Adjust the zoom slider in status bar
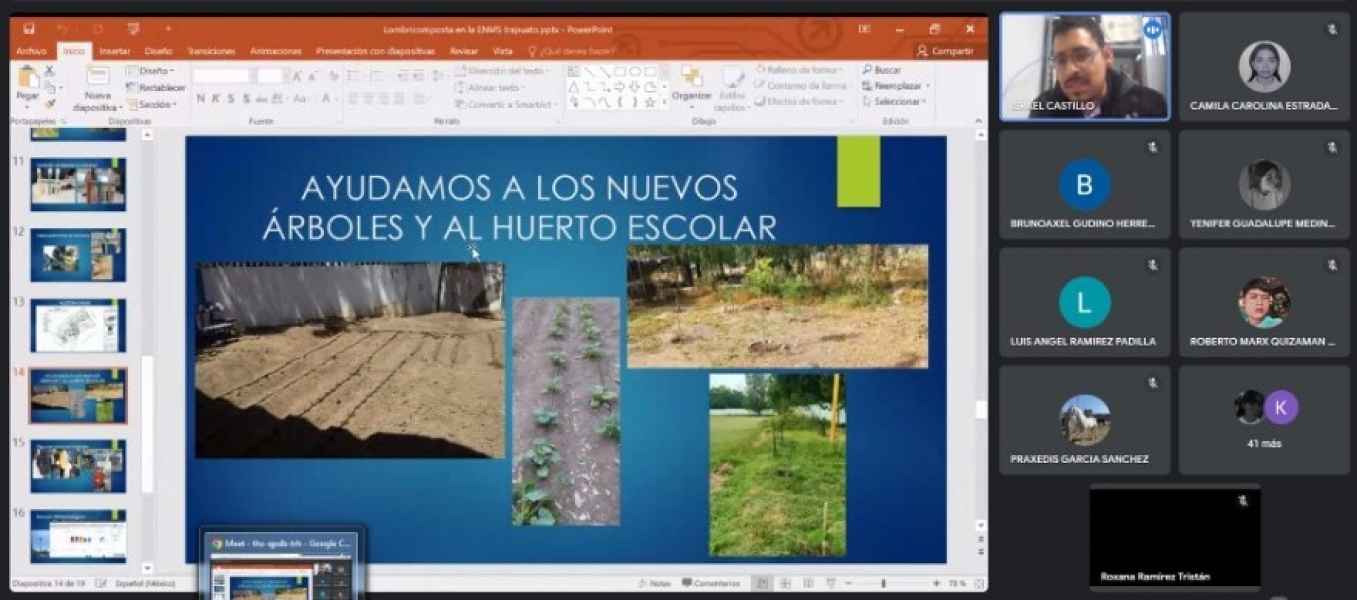The width and height of the screenshot is (1357, 600). point(883,583)
